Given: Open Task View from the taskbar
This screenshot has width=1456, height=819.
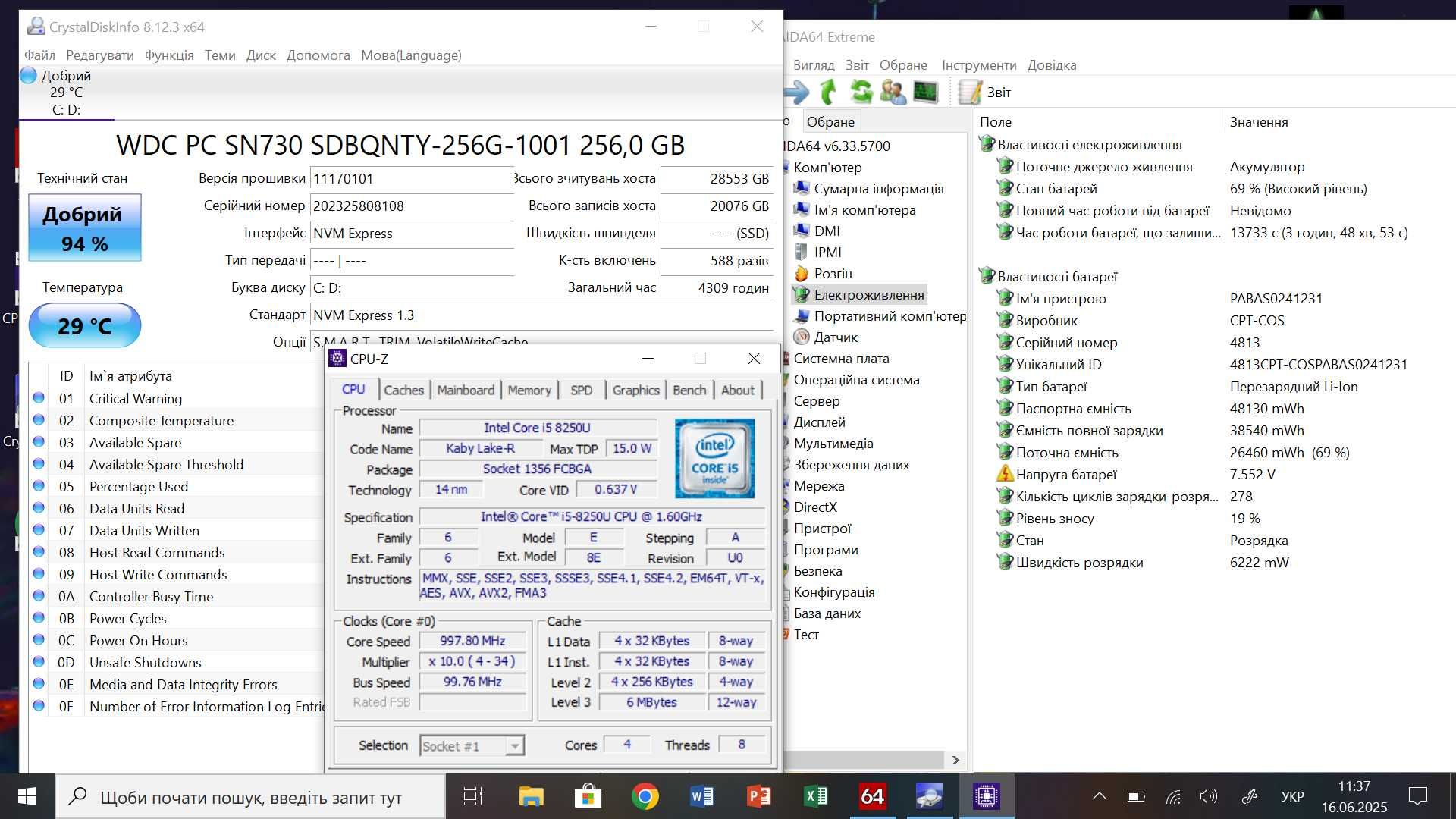Looking at the screenshot, I should [x=473, y=796].
